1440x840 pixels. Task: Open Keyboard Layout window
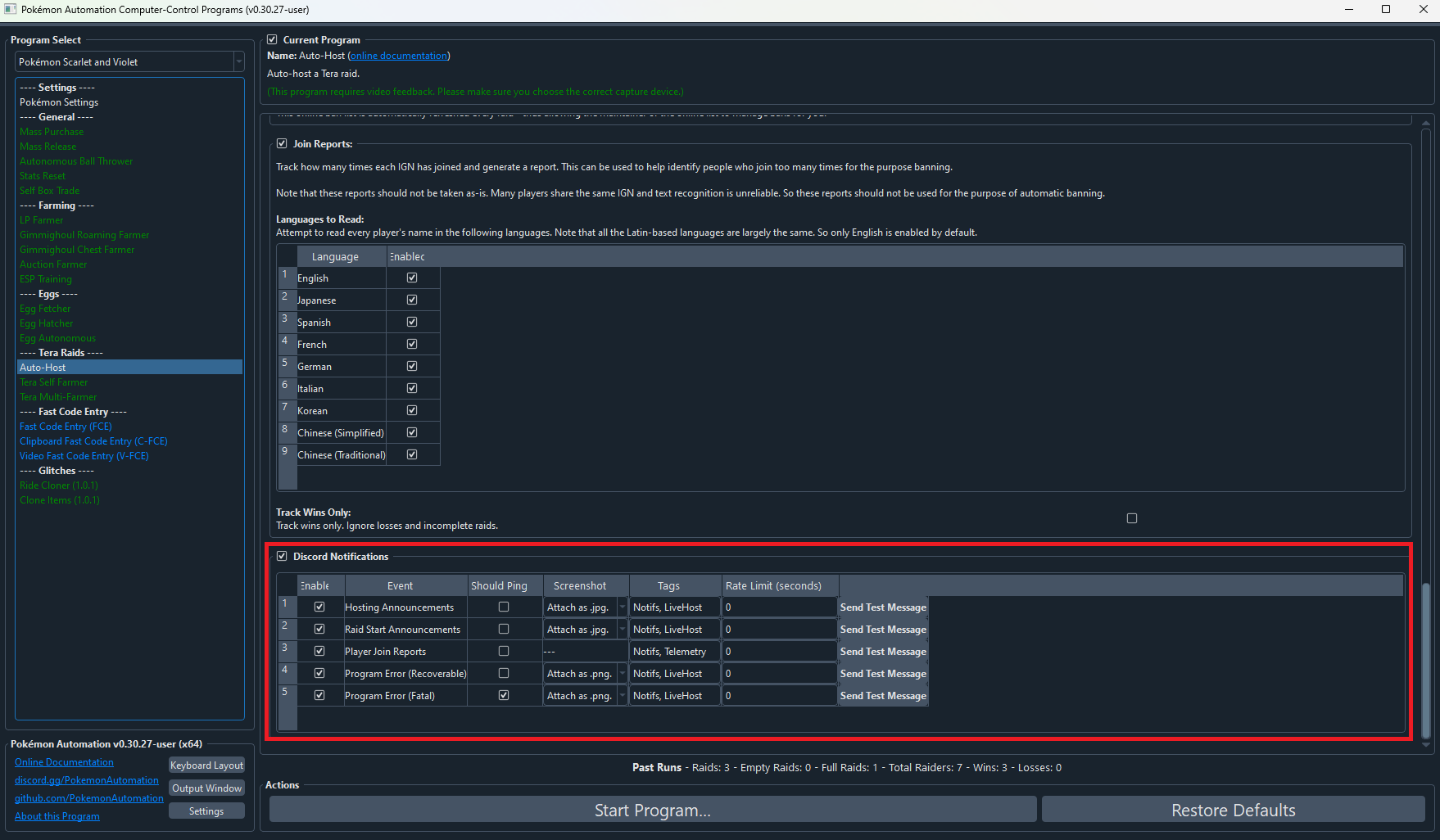[x=206, y=765]
